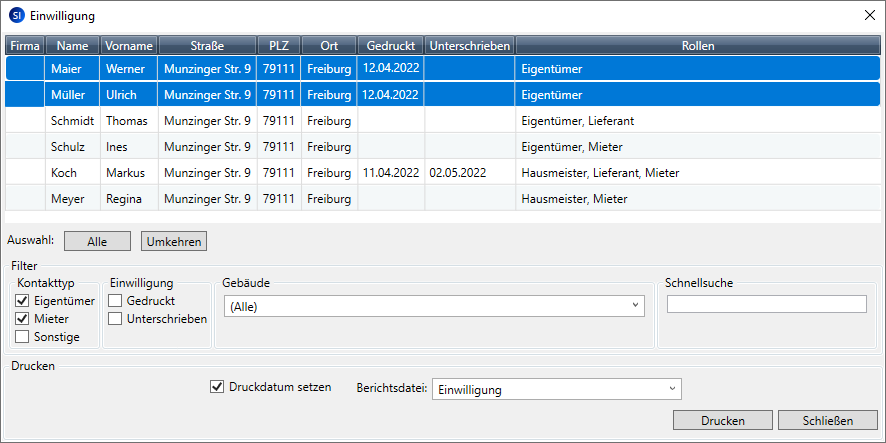This screenshot has width=886, height=443.
Task: Check the Gedruckt filter checkbox
Action: coord(116,301)
